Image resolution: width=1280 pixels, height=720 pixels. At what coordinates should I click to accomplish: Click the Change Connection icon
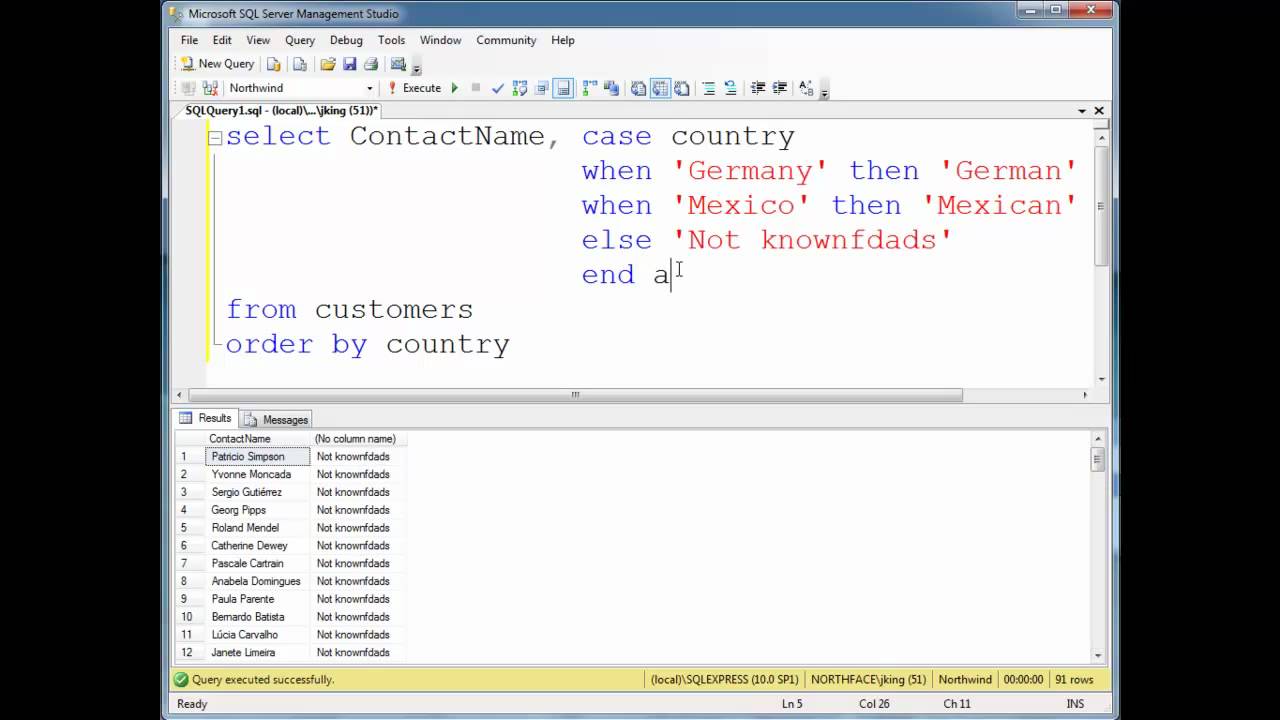(210, 88)
